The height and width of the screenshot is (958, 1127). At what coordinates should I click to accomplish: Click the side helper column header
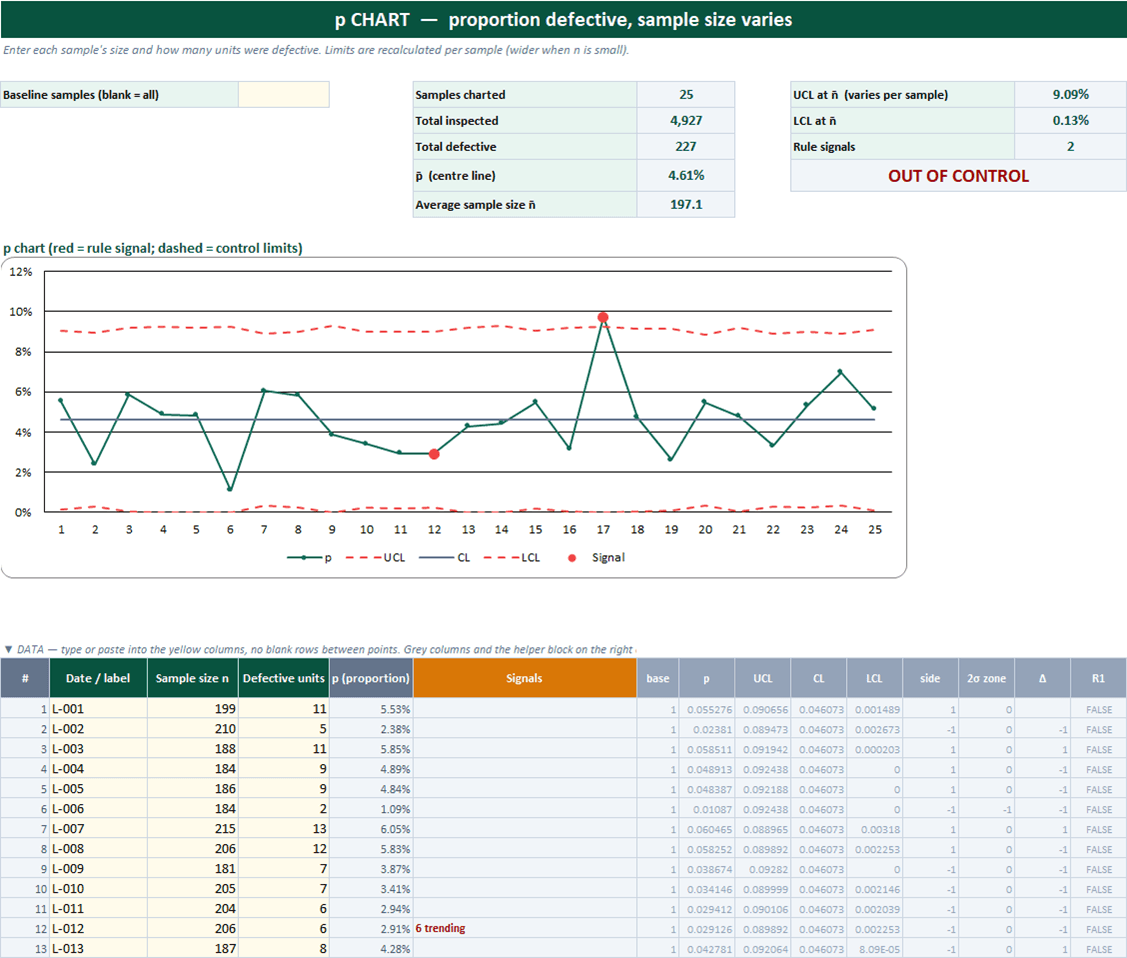[930, 678]
